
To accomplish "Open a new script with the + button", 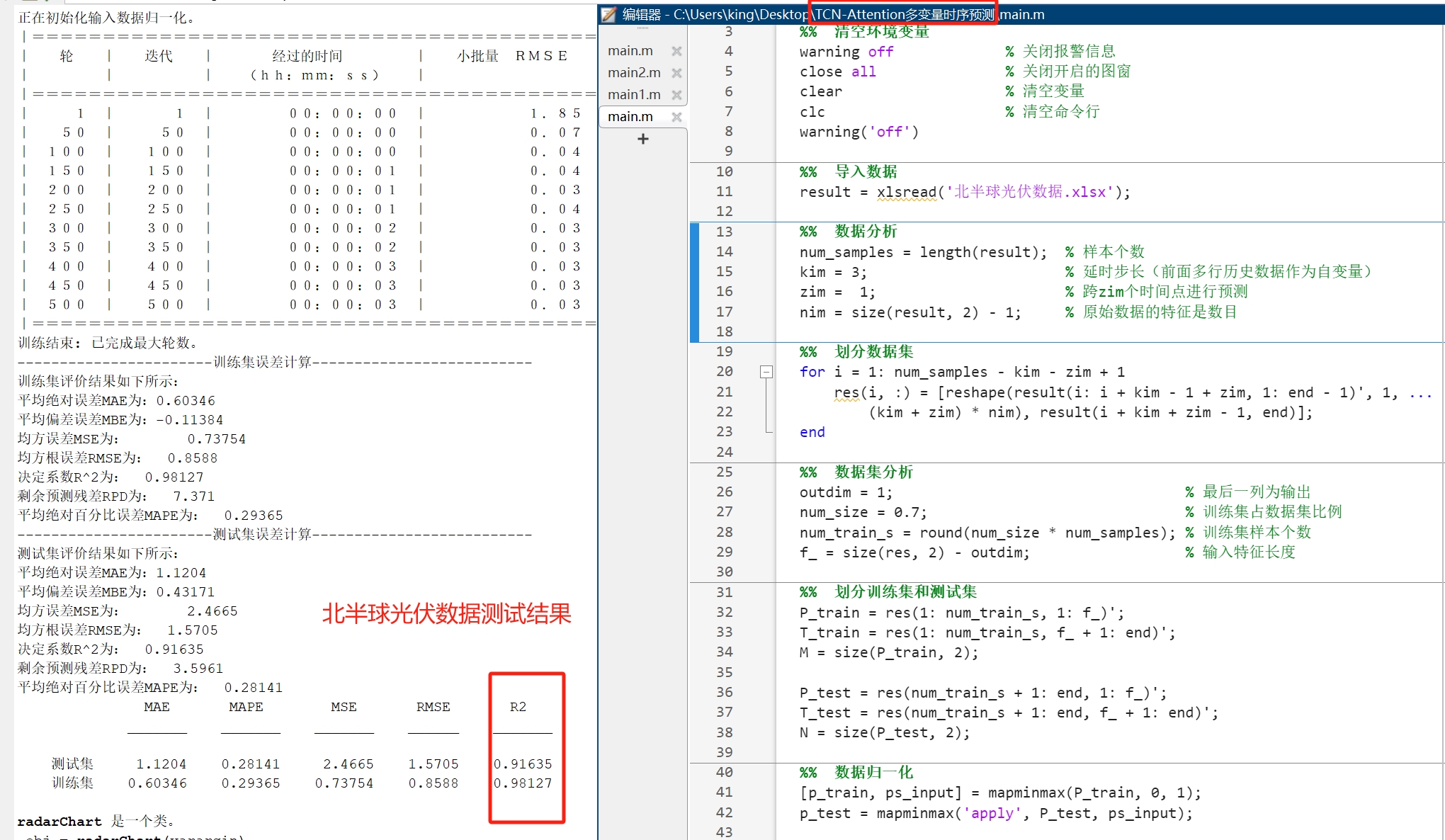I will [642, 139].
